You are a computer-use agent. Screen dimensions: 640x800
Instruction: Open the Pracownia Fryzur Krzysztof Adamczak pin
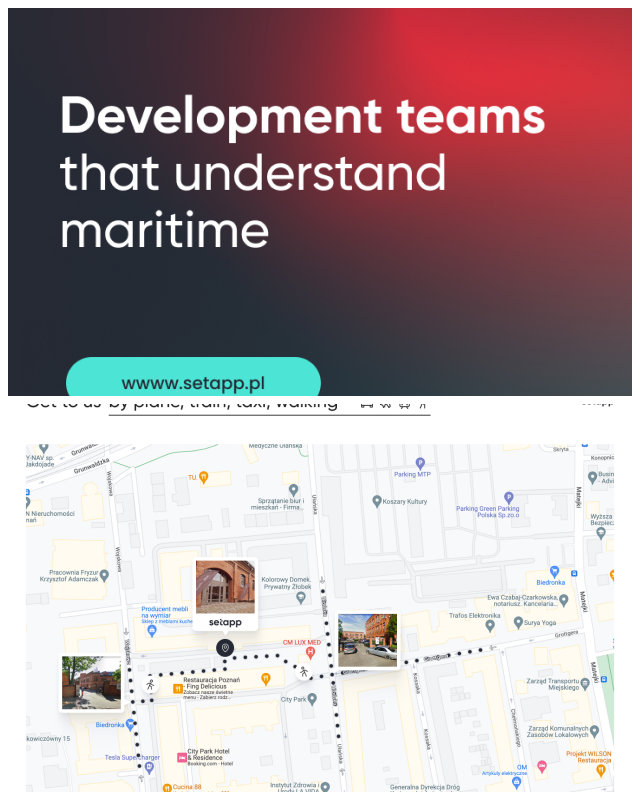pyautogui.click(x=104, y=576)
